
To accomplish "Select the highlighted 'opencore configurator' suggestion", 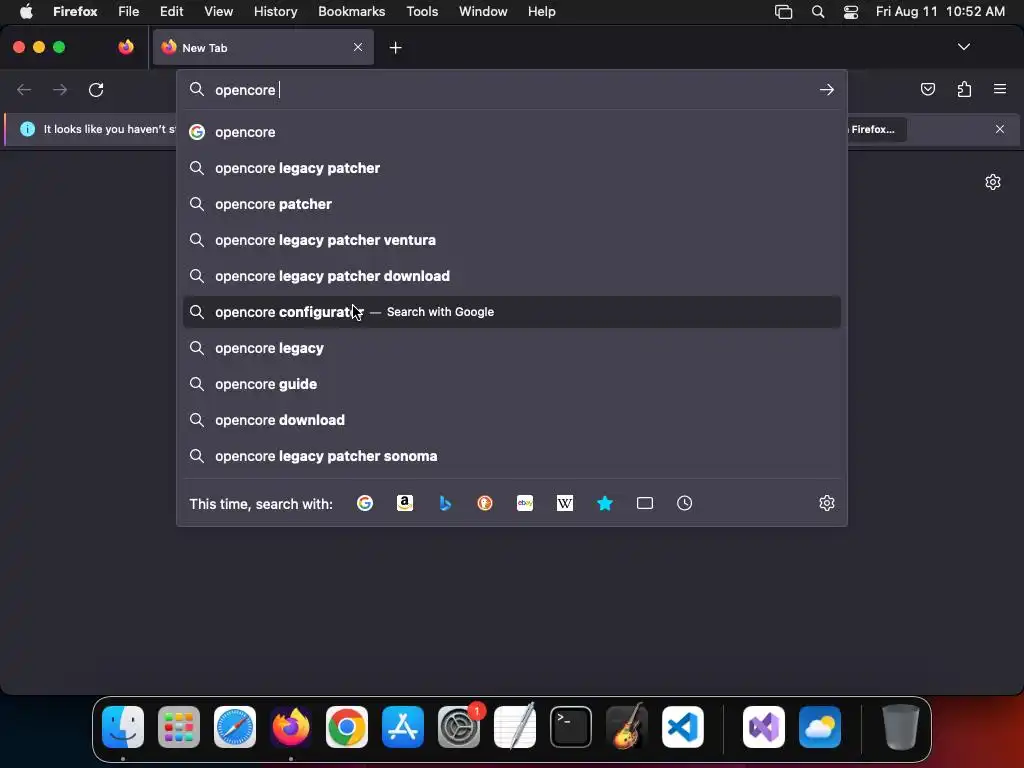I will [x=512, y=312].
